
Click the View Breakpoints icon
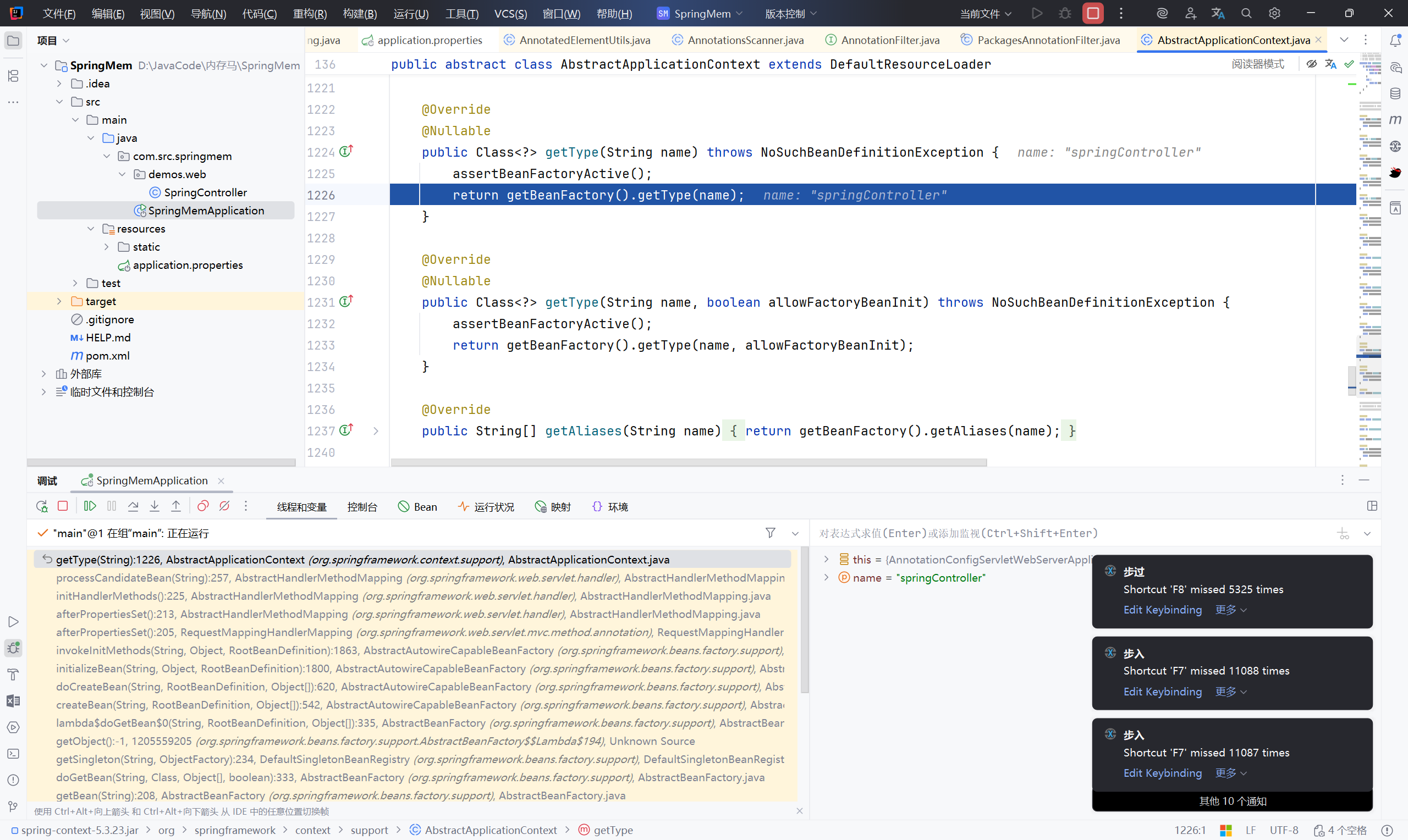[x=203, y=506]
